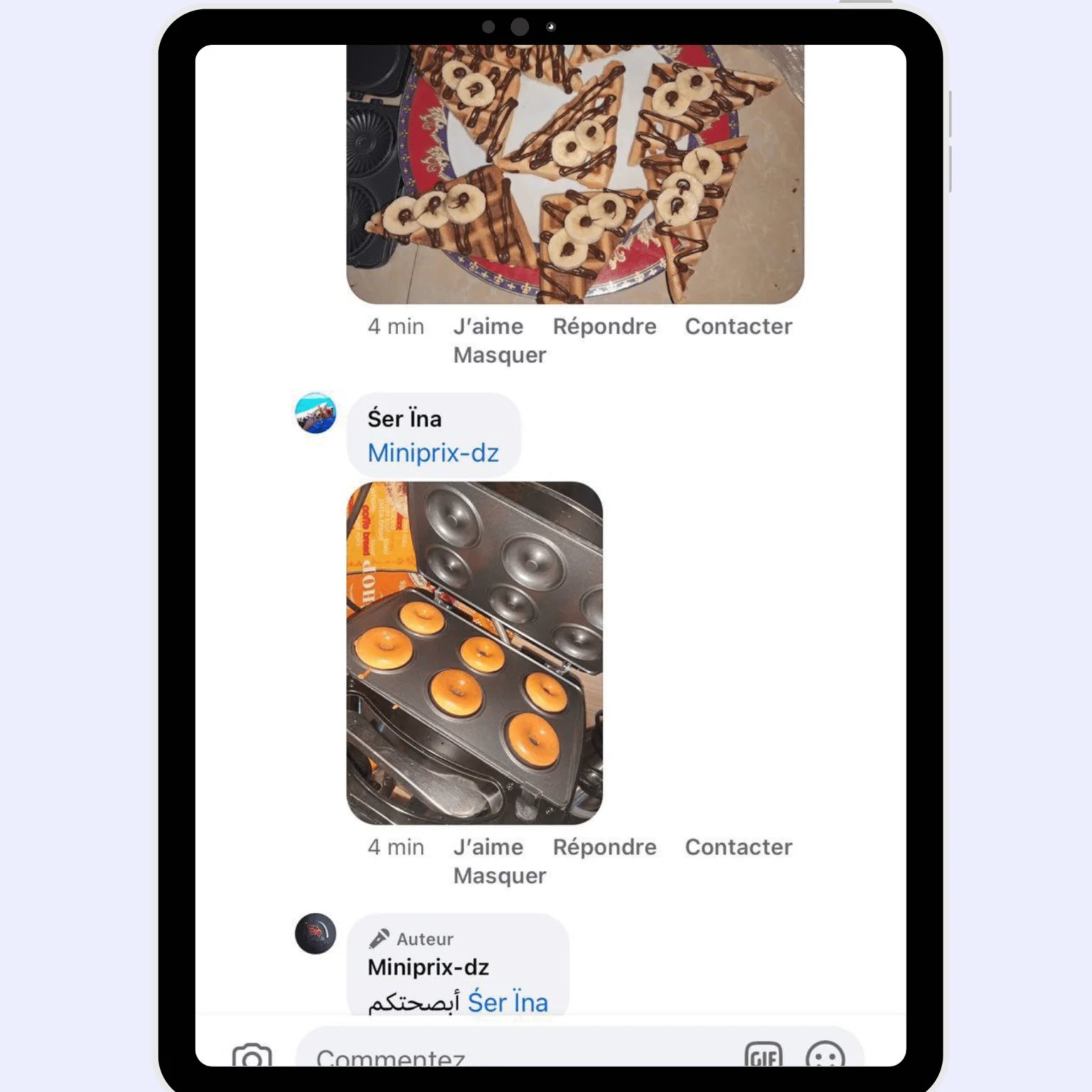Tap Répondre under the waffle photo
Image resolution: width=1092 pixels, height=1092 pixels.
coord(605,326)
